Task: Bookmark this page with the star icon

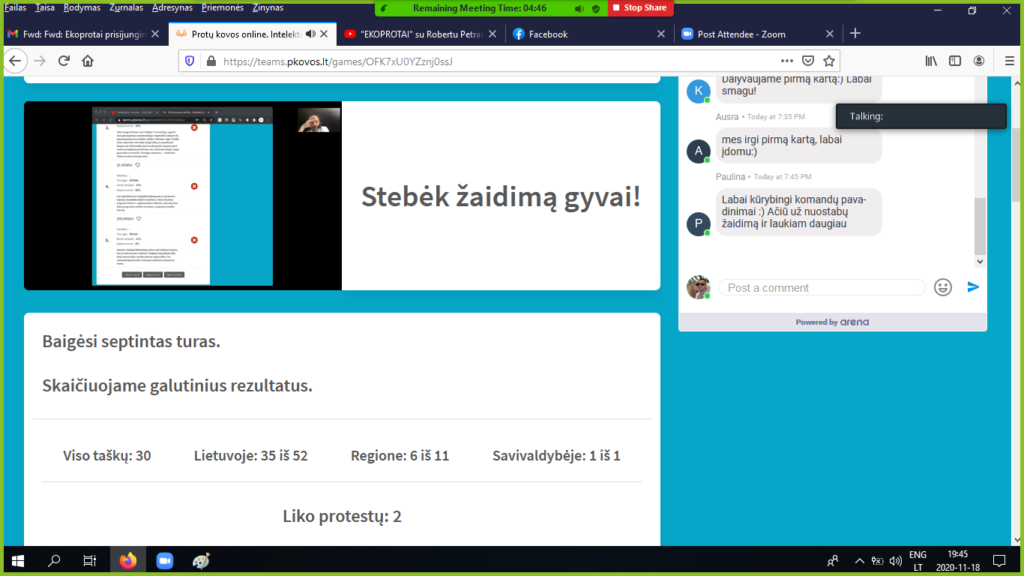Action: [829, 61]
